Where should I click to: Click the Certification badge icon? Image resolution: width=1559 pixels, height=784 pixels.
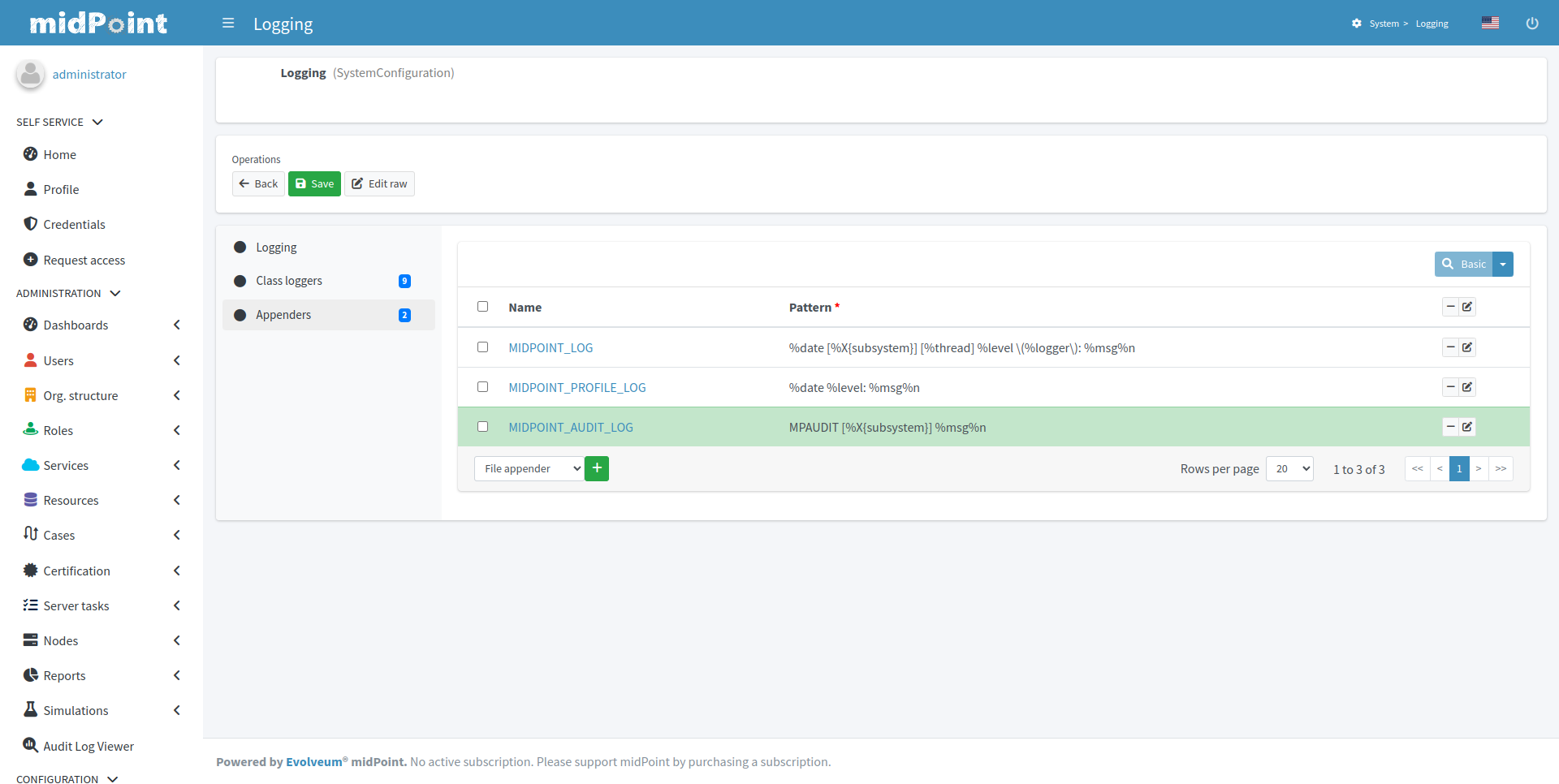tap(31, 571)
